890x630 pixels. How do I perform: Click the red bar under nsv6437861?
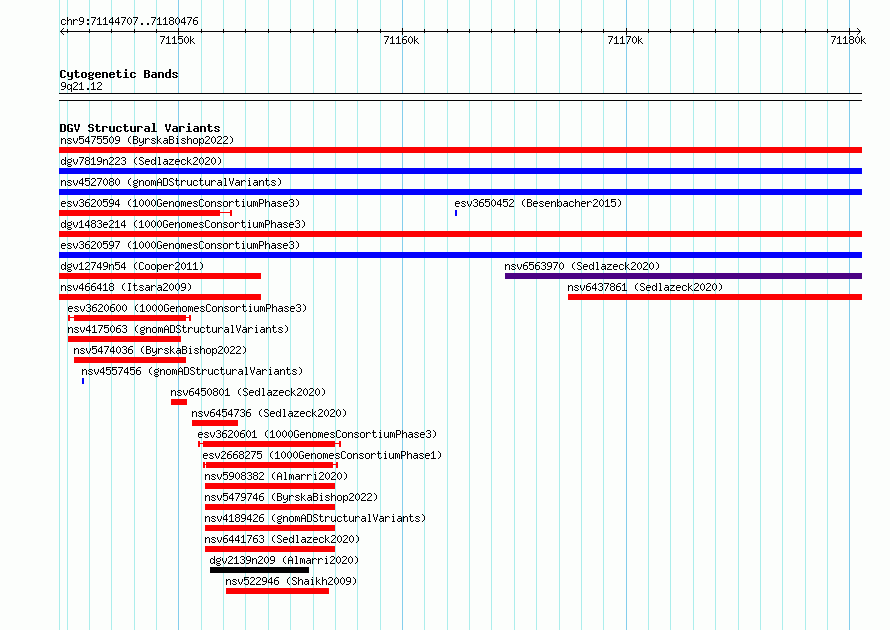click(715, 297)
